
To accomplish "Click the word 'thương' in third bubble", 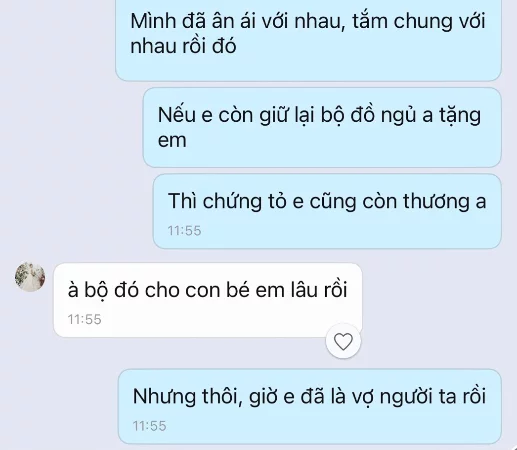I will pos(436,201).
